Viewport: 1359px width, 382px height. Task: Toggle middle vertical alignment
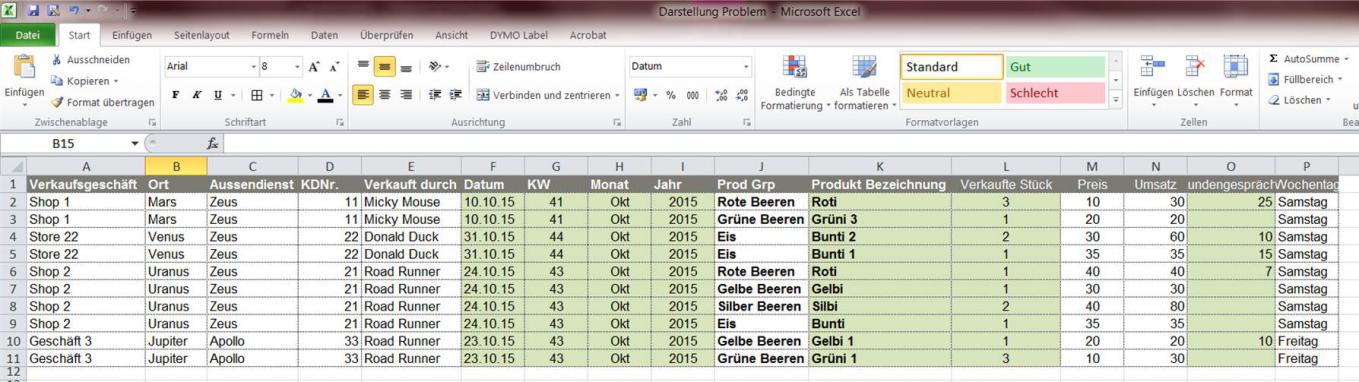pyautogui.click(x=385, y=67)
